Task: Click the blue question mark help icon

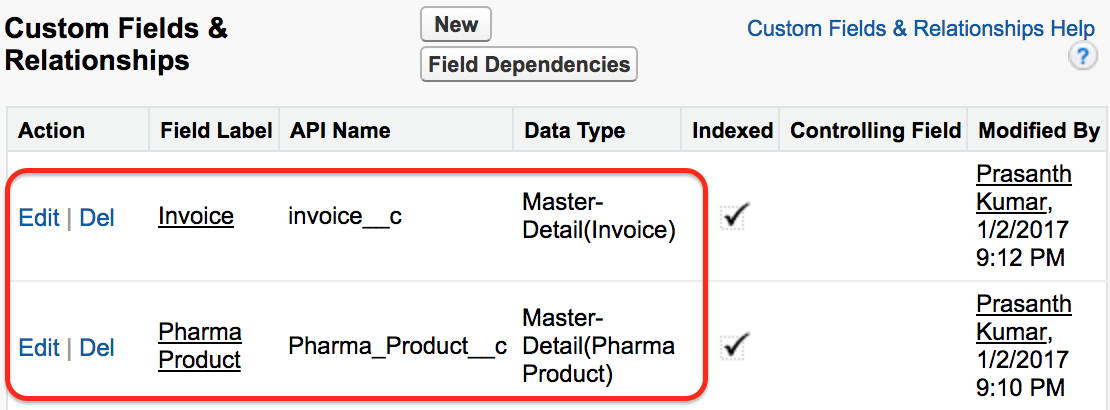Action: pos(1082,57)
